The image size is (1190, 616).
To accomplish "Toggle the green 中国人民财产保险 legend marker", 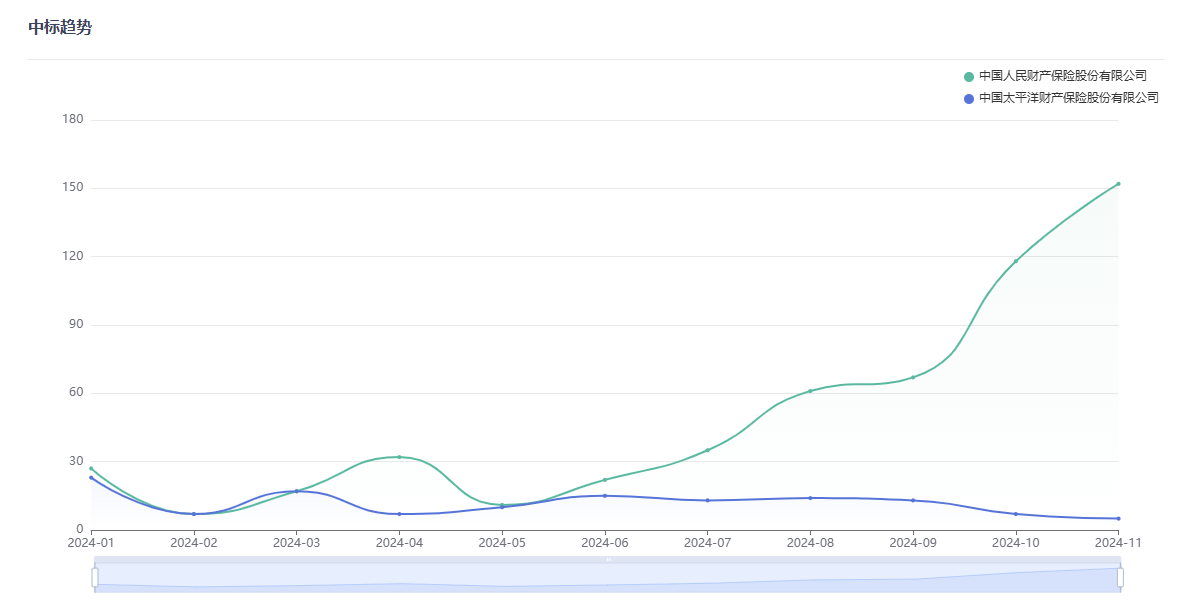I will 968,77.
